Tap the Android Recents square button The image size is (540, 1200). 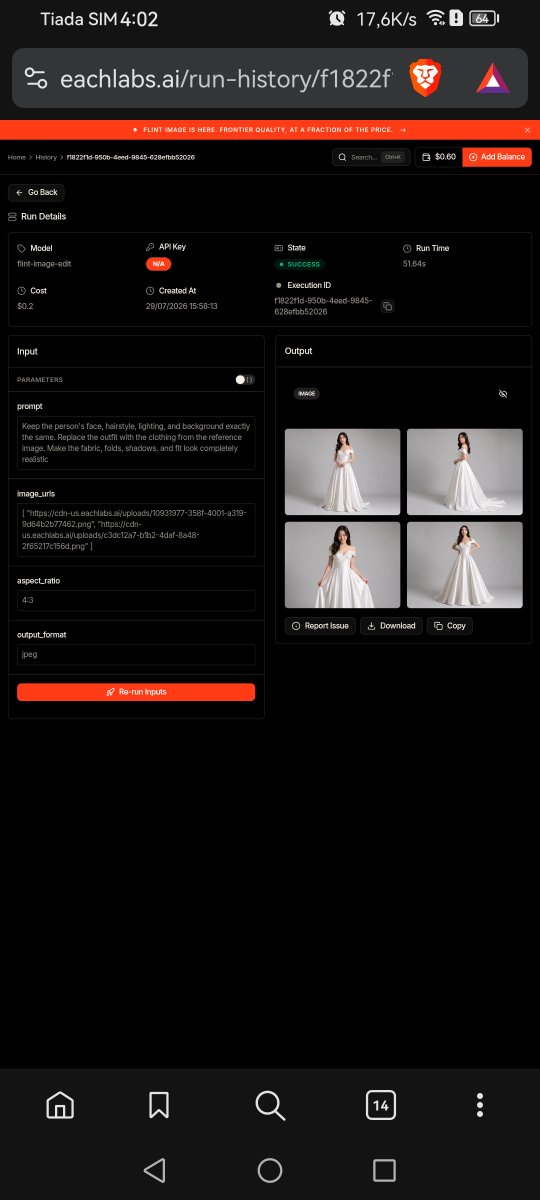(x=384, y=1170)
